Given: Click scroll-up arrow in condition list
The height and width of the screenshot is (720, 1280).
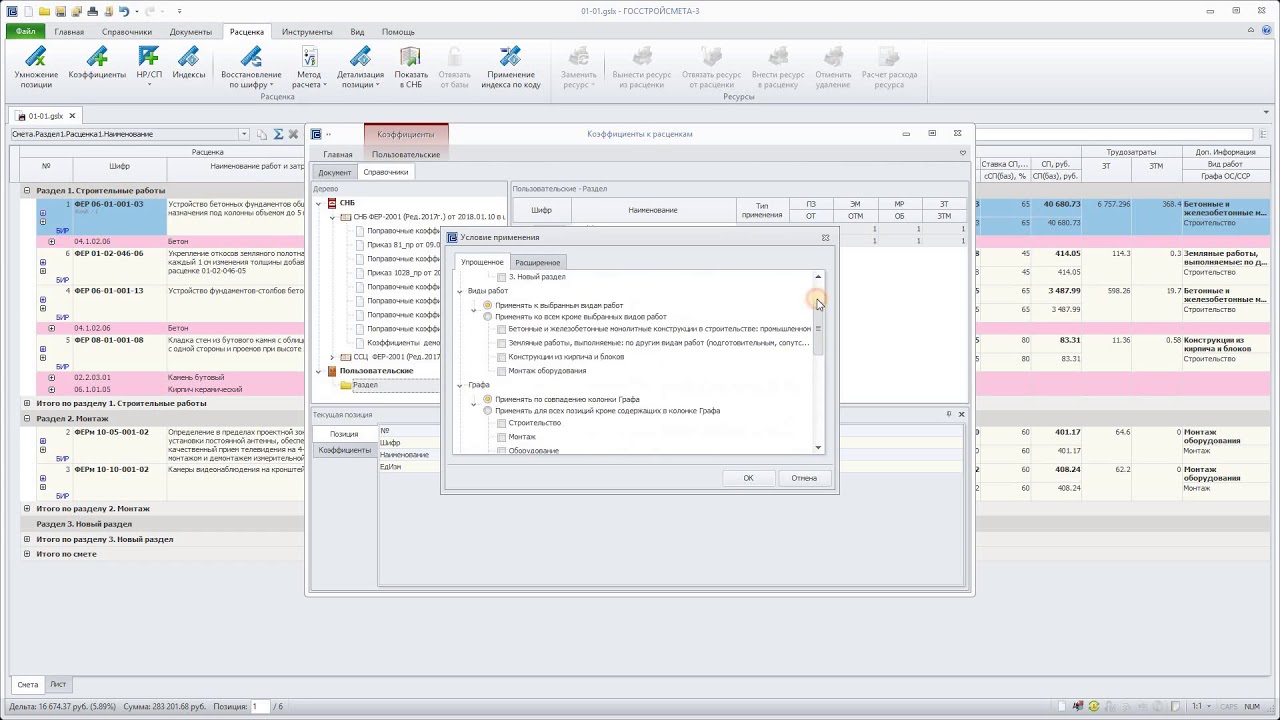Looking at the screenshot, I should [x=818, y=277].
